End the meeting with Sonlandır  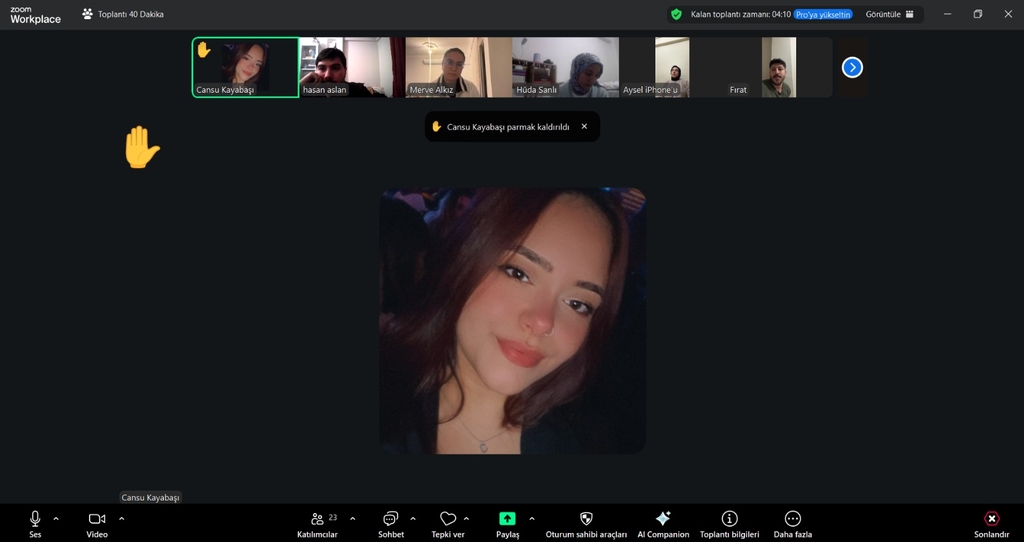991,519
